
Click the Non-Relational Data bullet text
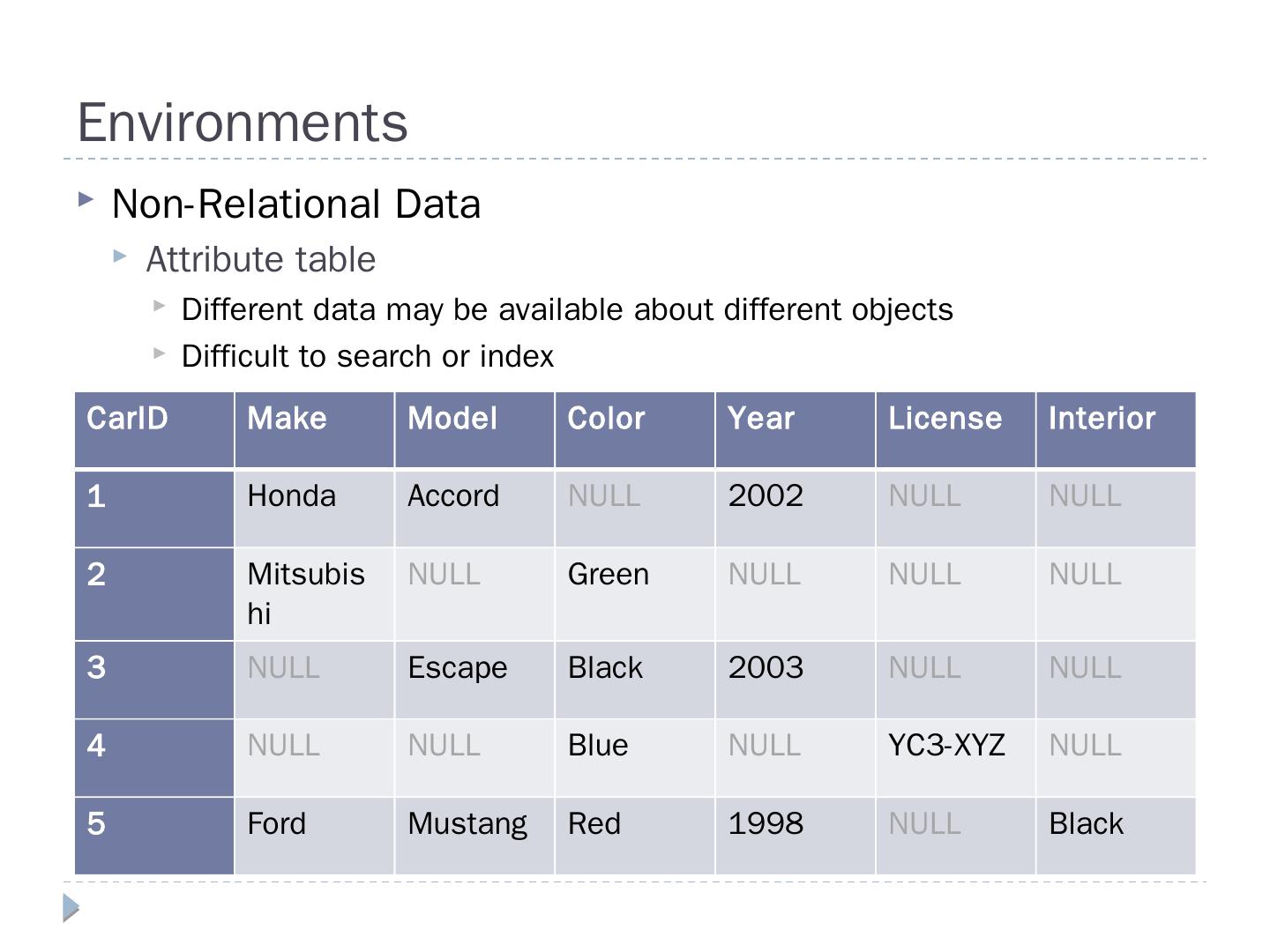click(x=296, y=205)
